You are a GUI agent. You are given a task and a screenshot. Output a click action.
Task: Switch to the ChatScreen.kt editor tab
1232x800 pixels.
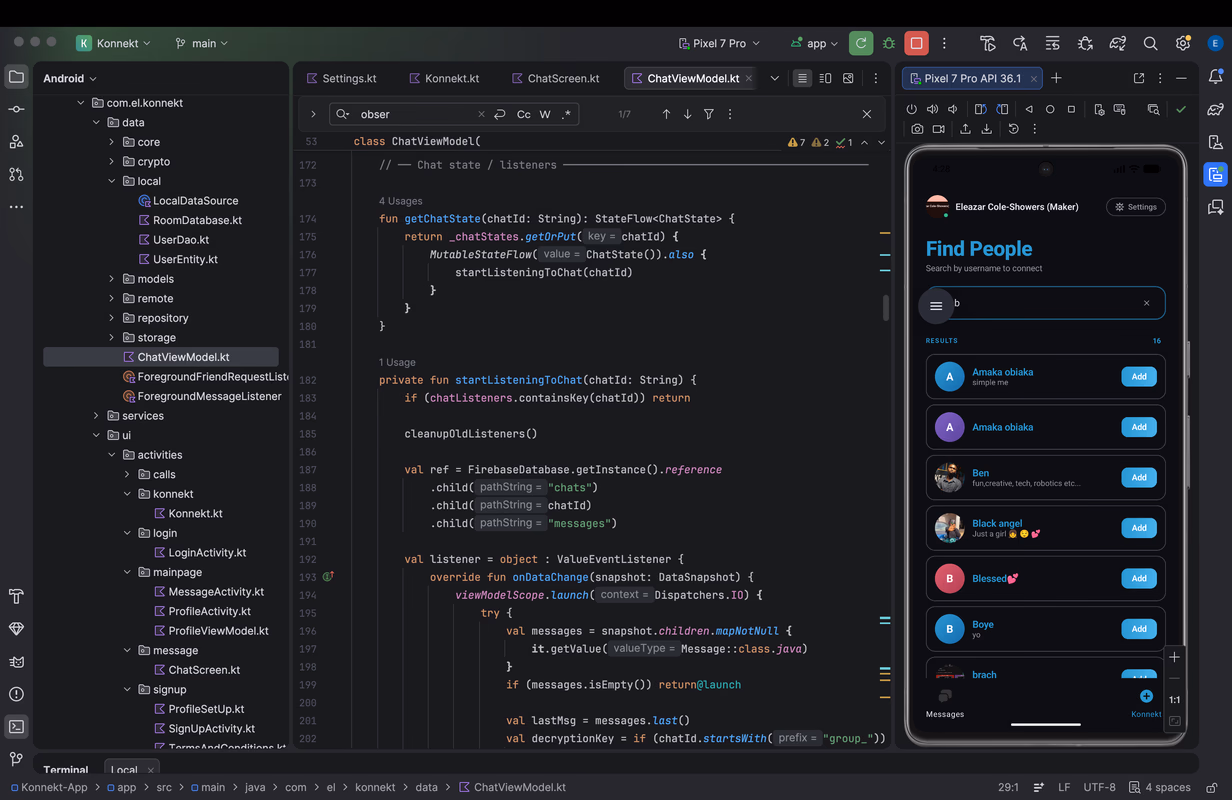coord(555,78)
